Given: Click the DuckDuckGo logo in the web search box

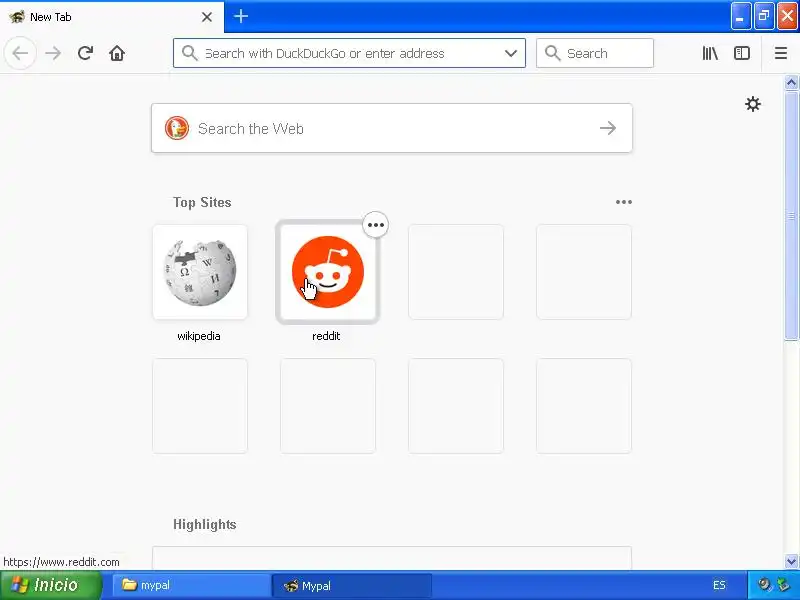Looking at the screenshot, I should [177, 128].
